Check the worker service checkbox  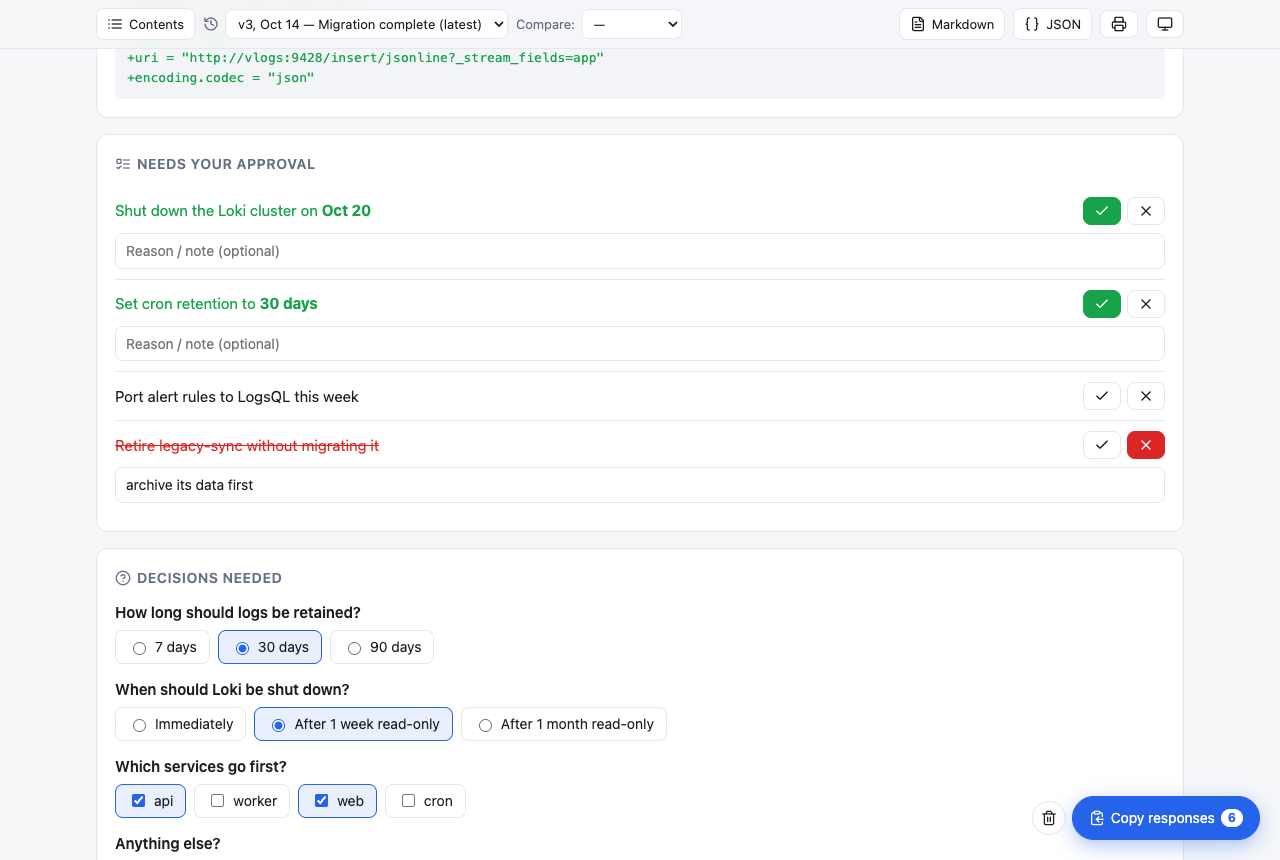tap(242, 801)
